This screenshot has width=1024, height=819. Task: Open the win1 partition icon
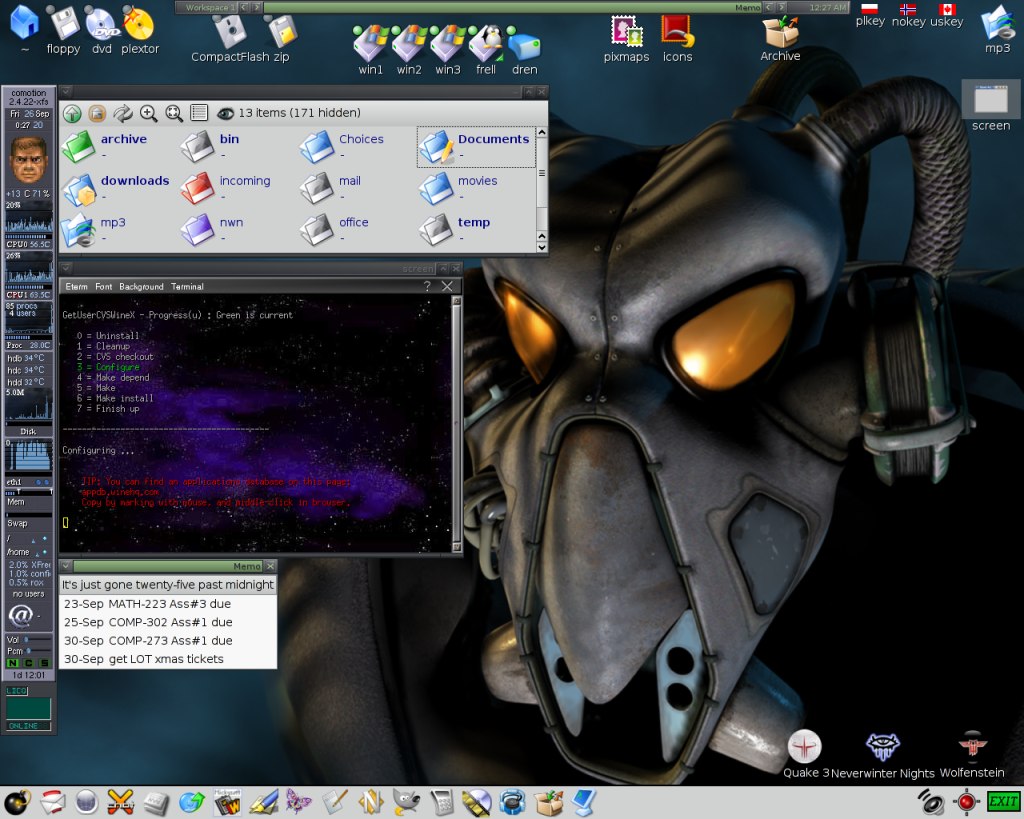[370, 51]
